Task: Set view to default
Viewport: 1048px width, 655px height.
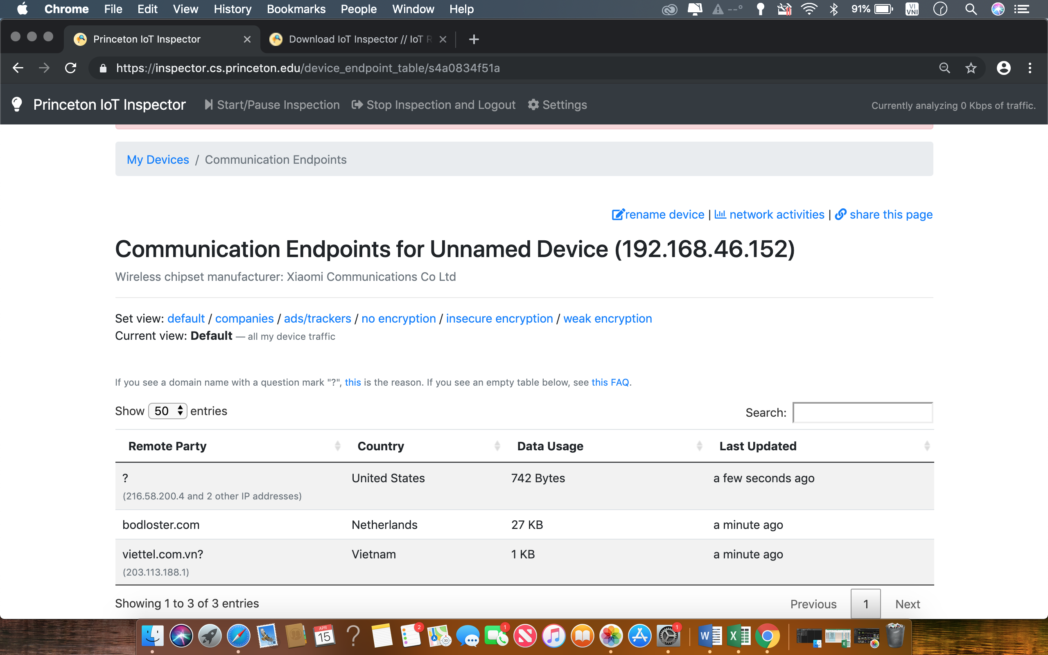Action: (x=186, y=319)
